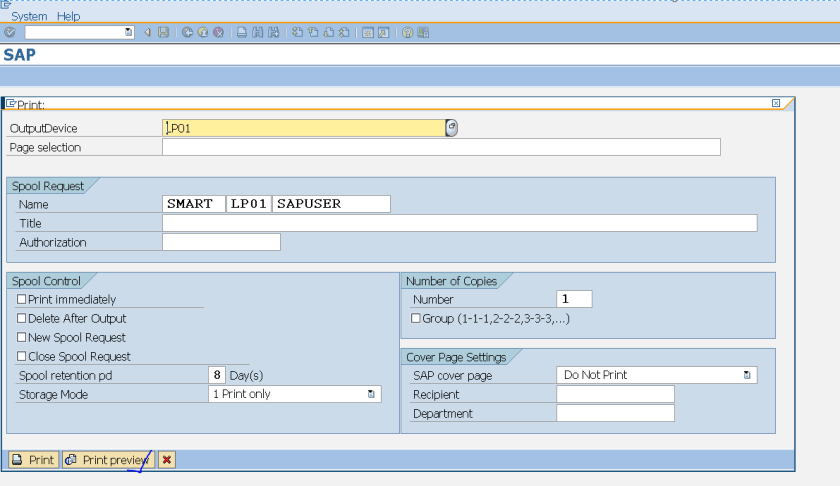Click the printer icon in top toolbar
This screenshot has height=486, width=840.
coord(242,33)
